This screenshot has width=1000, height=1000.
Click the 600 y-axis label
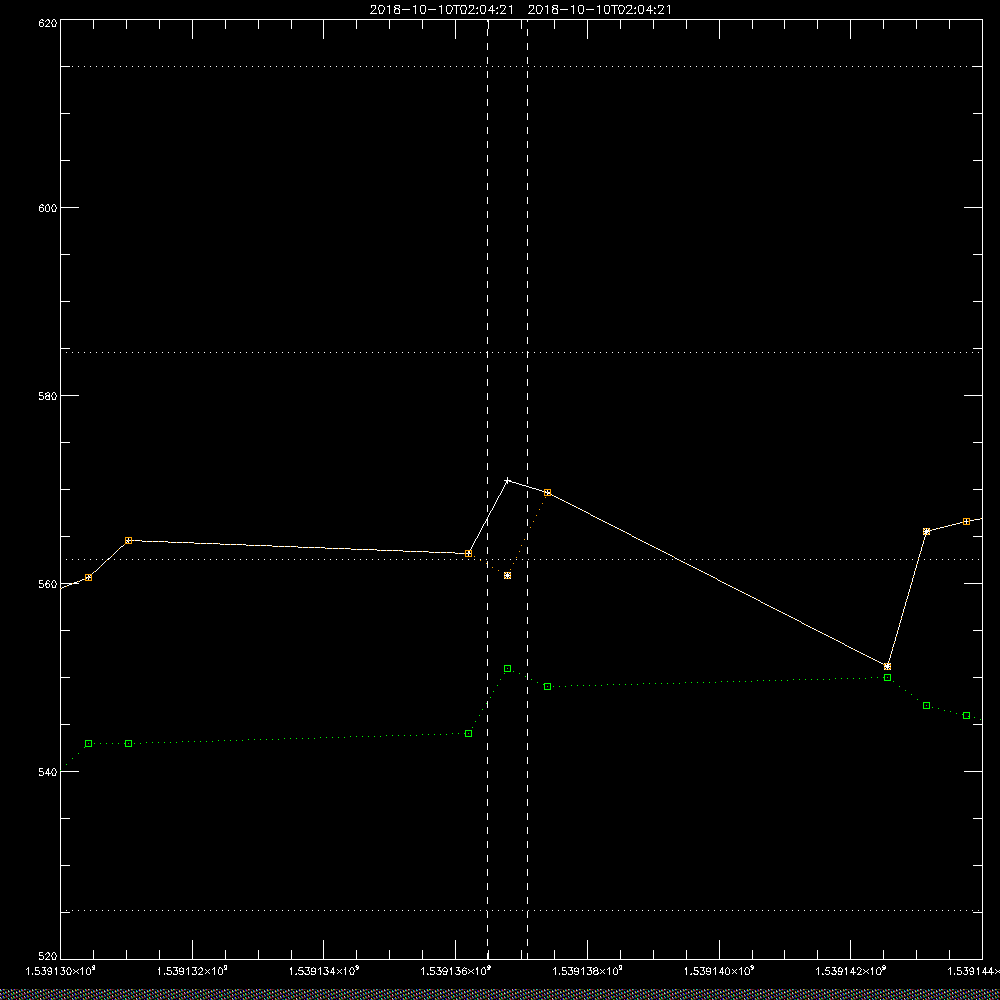pos(48,208)
